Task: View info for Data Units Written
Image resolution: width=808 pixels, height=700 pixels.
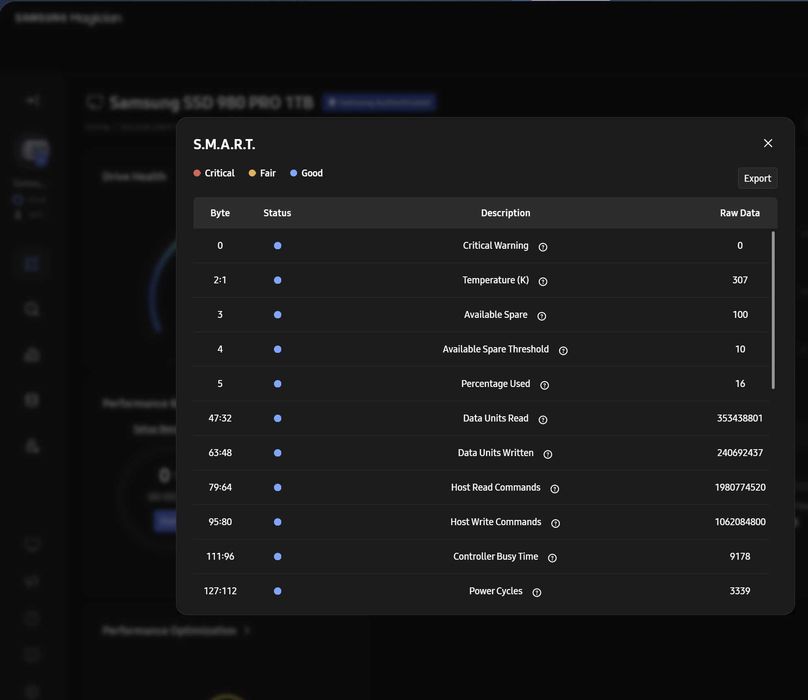Action: pos(548,454)
